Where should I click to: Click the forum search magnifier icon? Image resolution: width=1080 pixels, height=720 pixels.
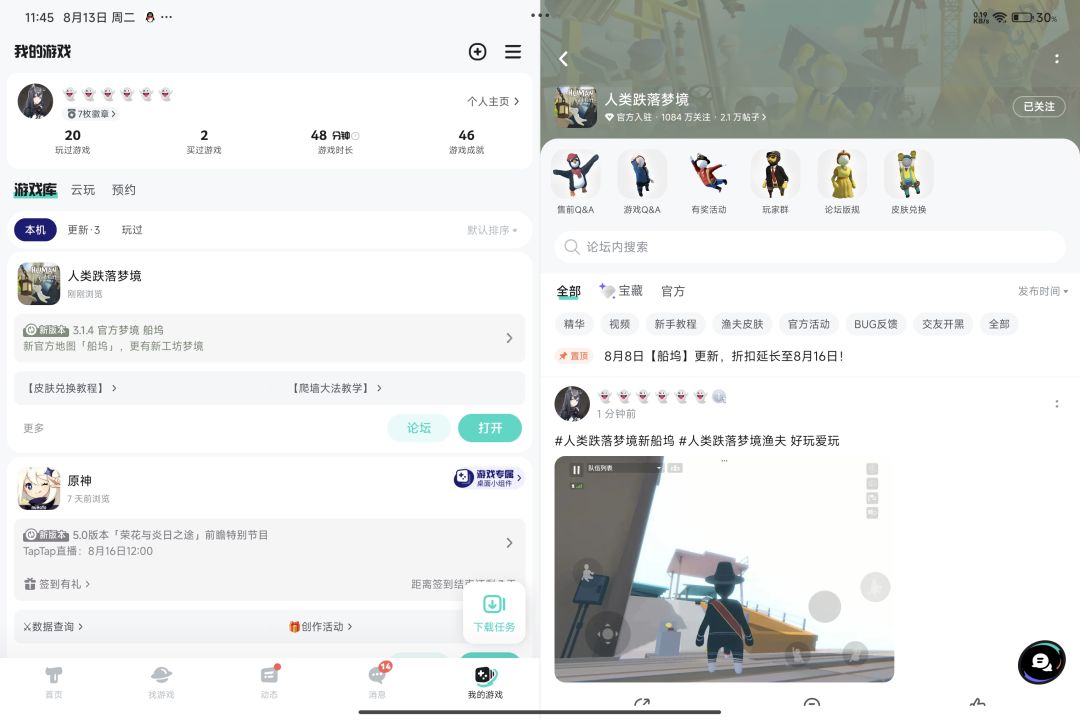pos(571,247)
